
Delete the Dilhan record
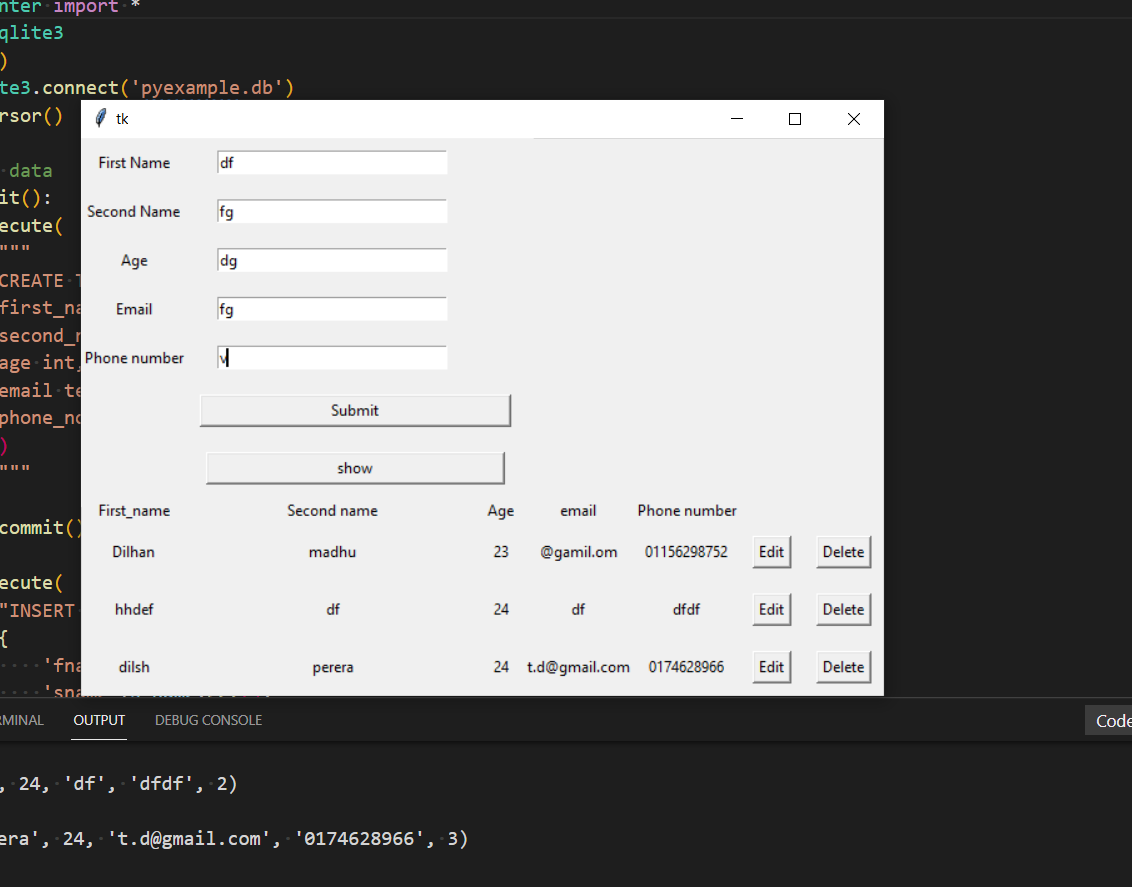pos(843,552)
